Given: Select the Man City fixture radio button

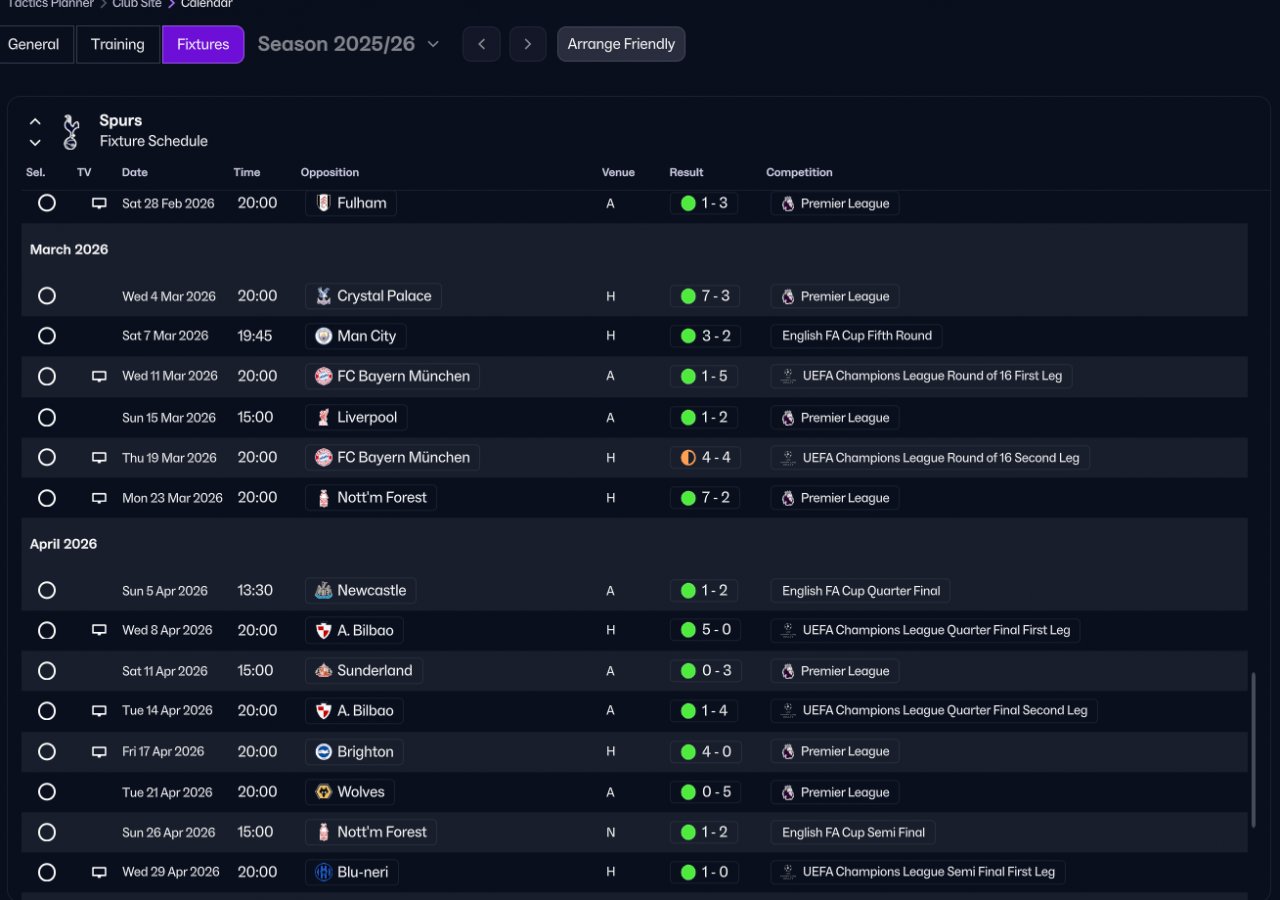Looking at the screenshot, I should click(47, 336).
